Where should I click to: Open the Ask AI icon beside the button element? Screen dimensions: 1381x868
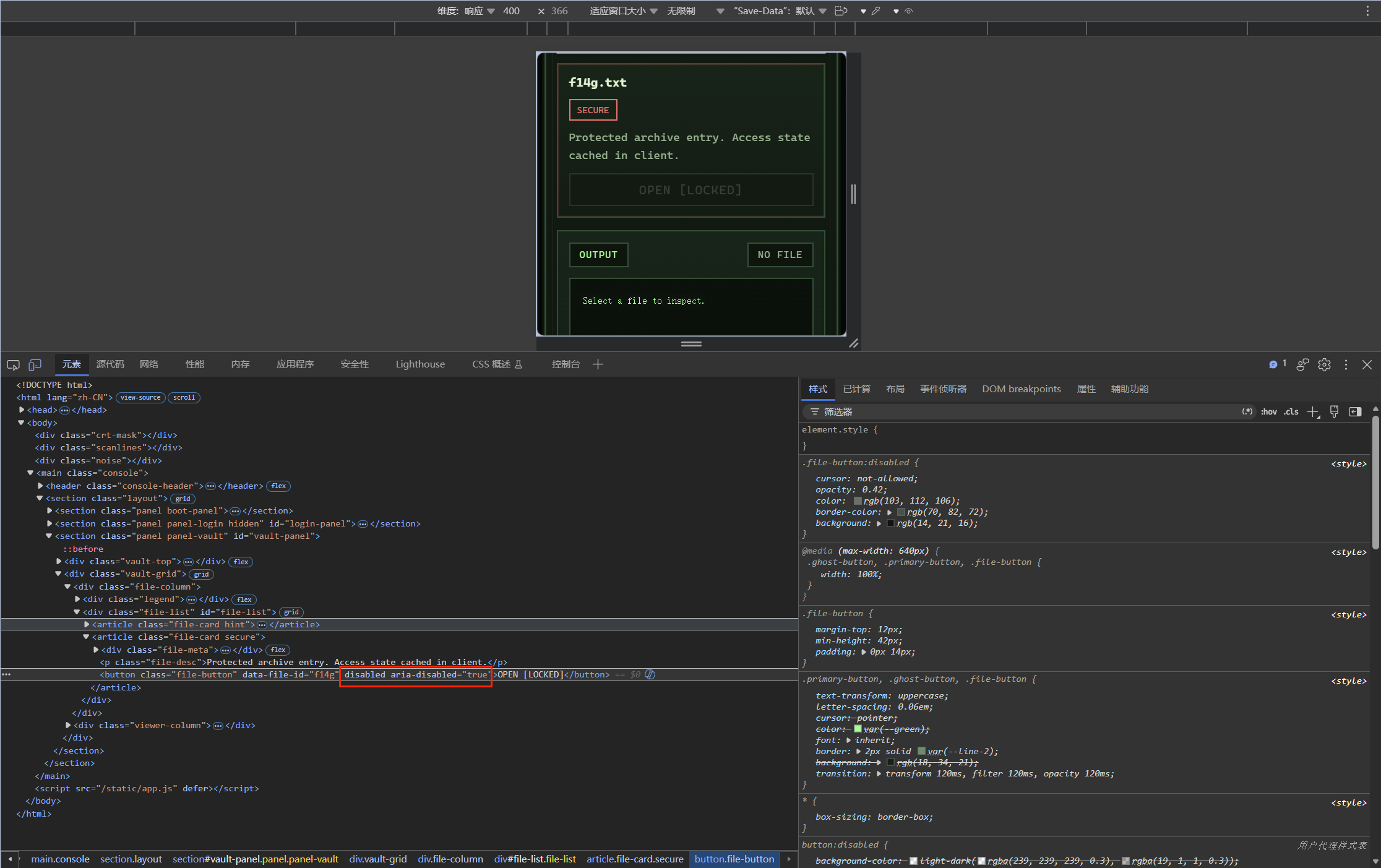click(x=650, y=674)
